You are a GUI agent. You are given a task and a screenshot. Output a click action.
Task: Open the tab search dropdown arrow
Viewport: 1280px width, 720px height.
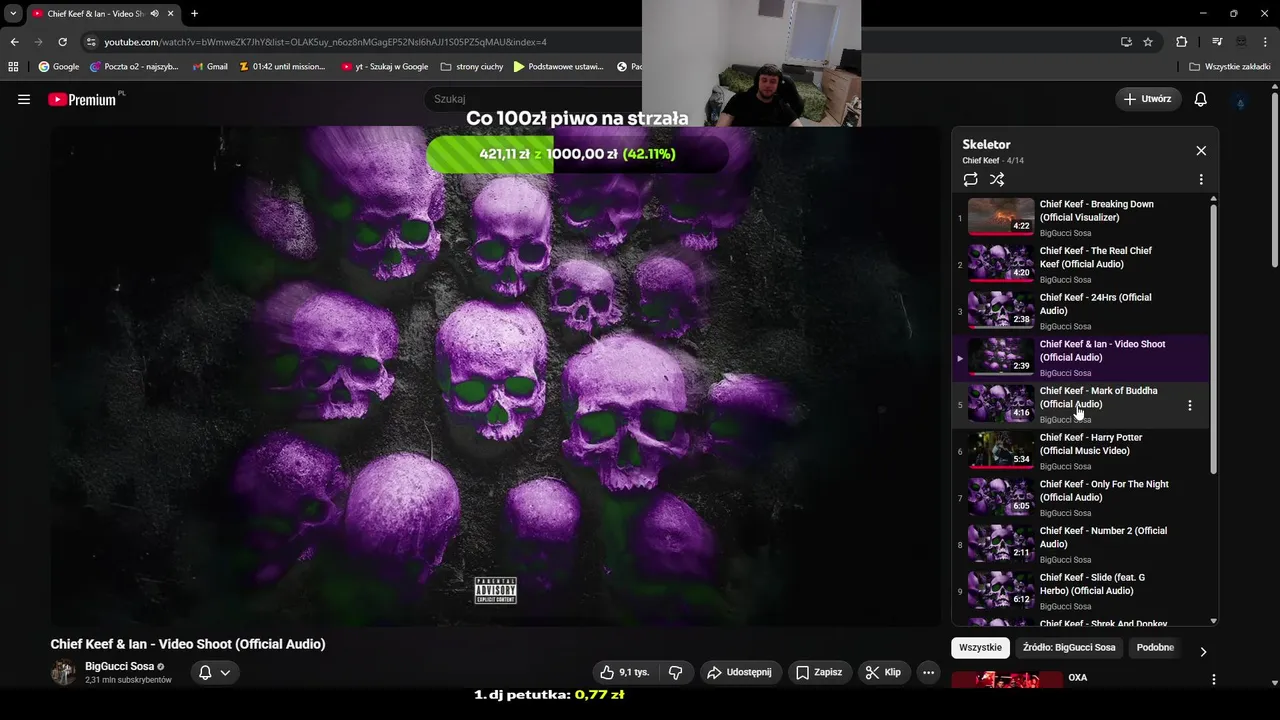(13, 13)
